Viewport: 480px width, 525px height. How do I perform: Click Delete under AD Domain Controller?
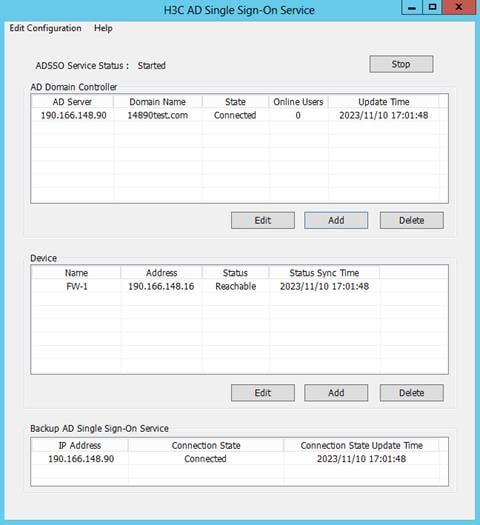pos(412,220)
